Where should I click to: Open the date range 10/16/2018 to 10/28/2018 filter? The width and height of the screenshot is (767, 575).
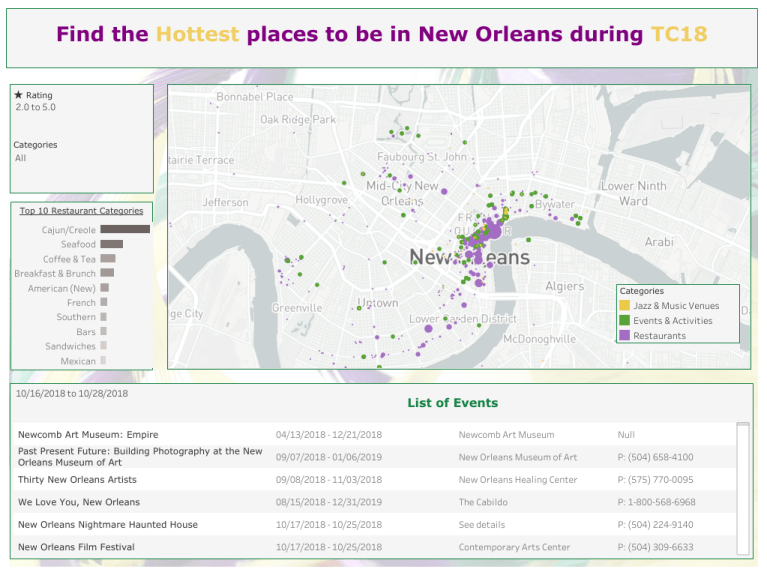pyautogui.click(x=72, y=393)
